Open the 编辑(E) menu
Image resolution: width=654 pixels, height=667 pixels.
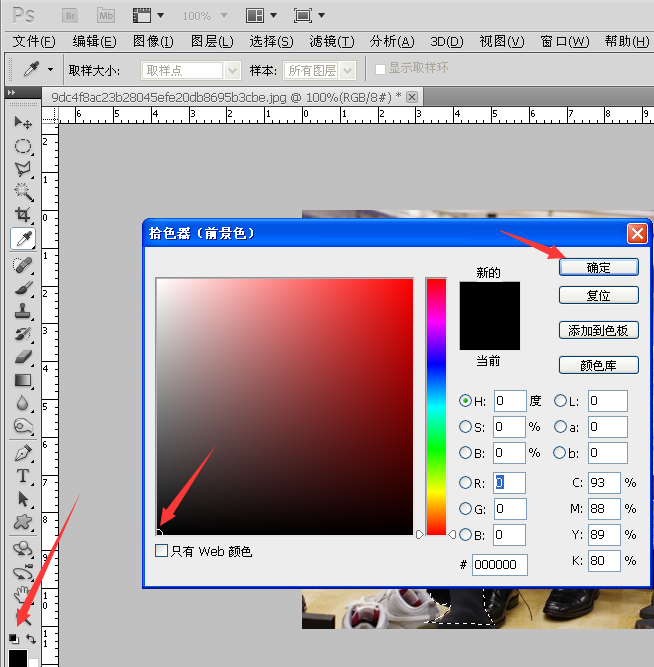(94, 42)
